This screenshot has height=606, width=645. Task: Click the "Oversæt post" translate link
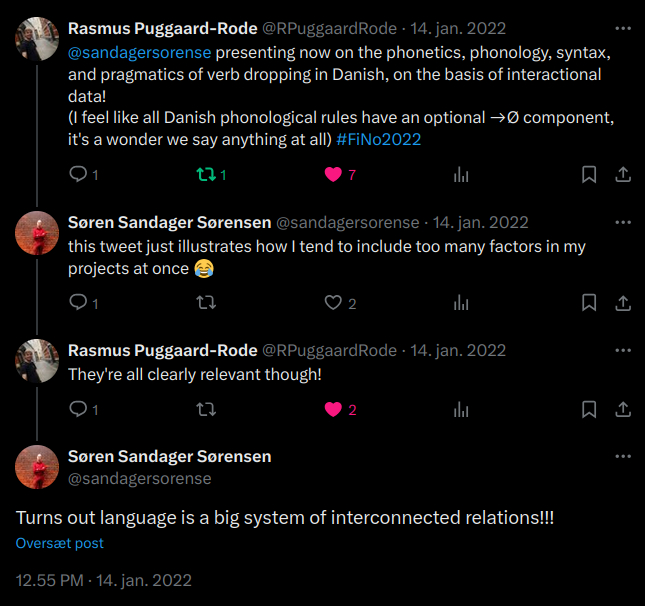point(59,543)
